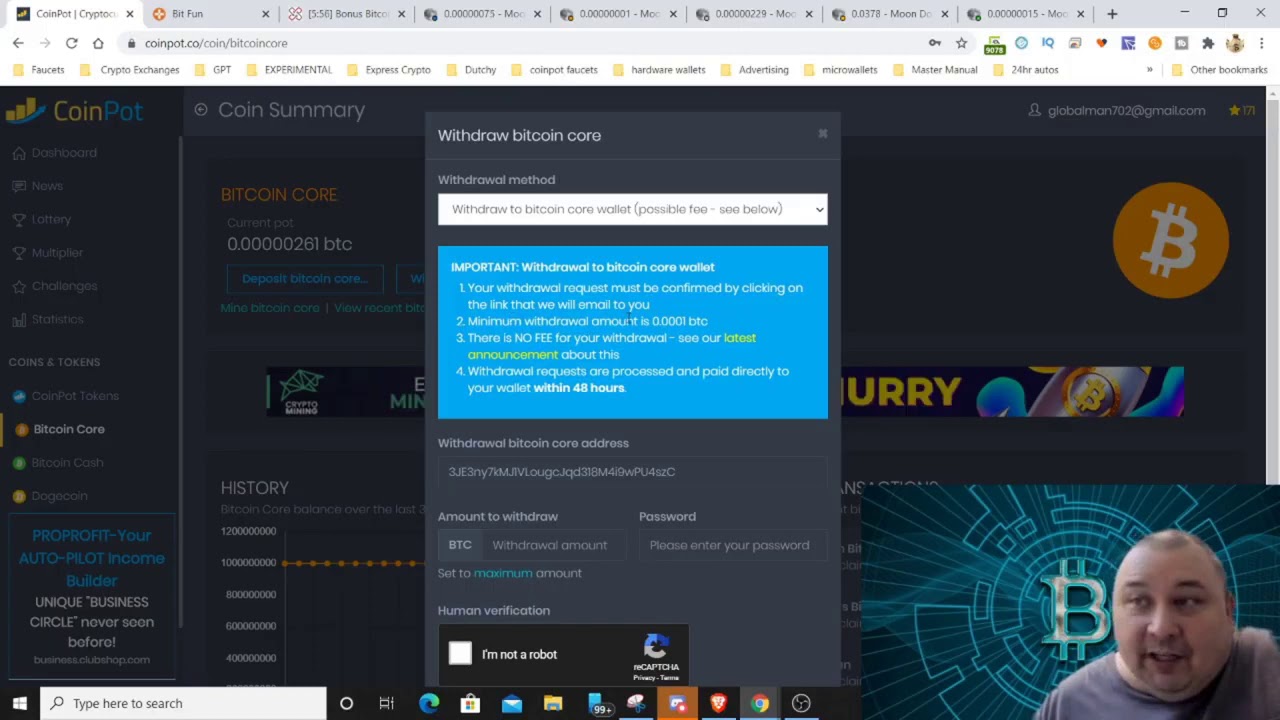This screenshot has height=720, width=1280.
Task: Switch to the Bit Fun tab
Action: [x=208, y=14]
